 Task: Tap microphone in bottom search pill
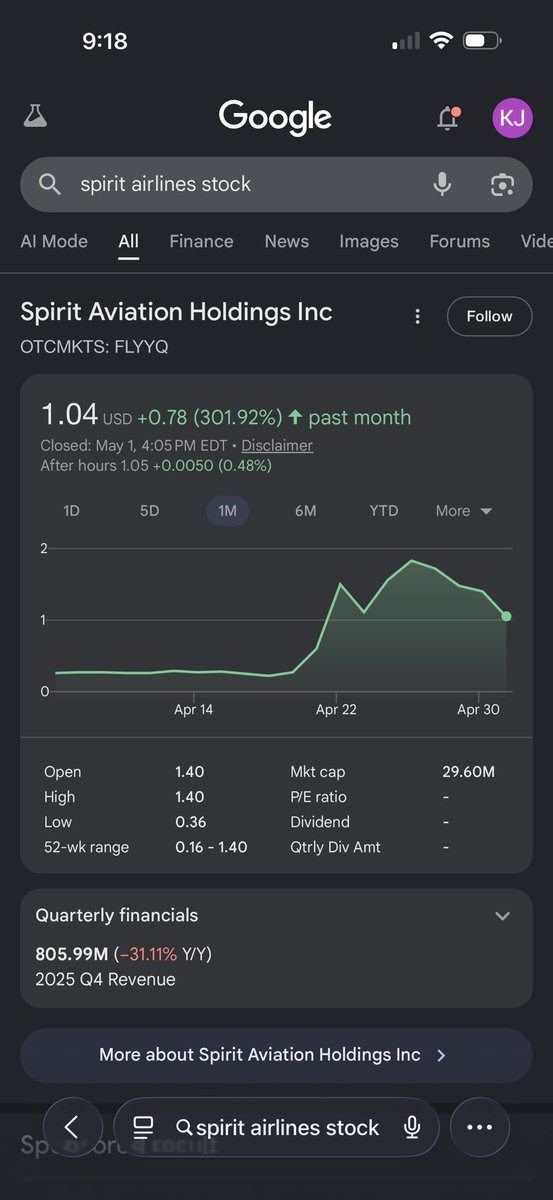pyautogui.click(x=411, y=1128)
